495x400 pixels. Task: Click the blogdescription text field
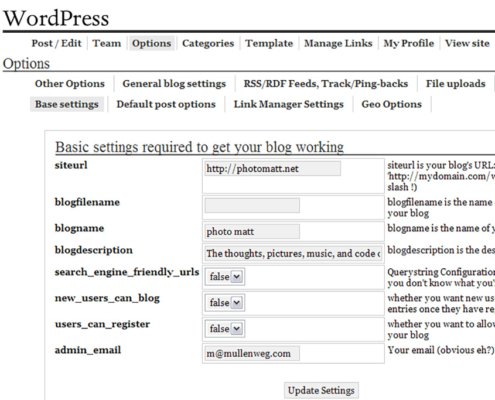[293, 254]
